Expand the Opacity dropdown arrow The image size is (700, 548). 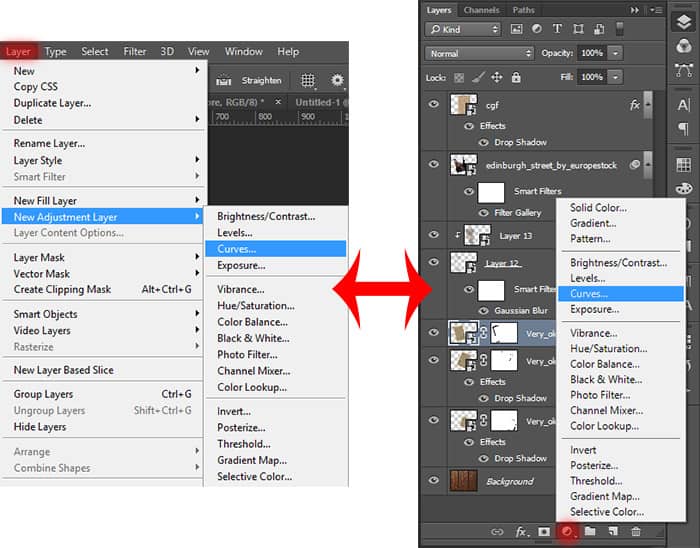click(616, 53)
